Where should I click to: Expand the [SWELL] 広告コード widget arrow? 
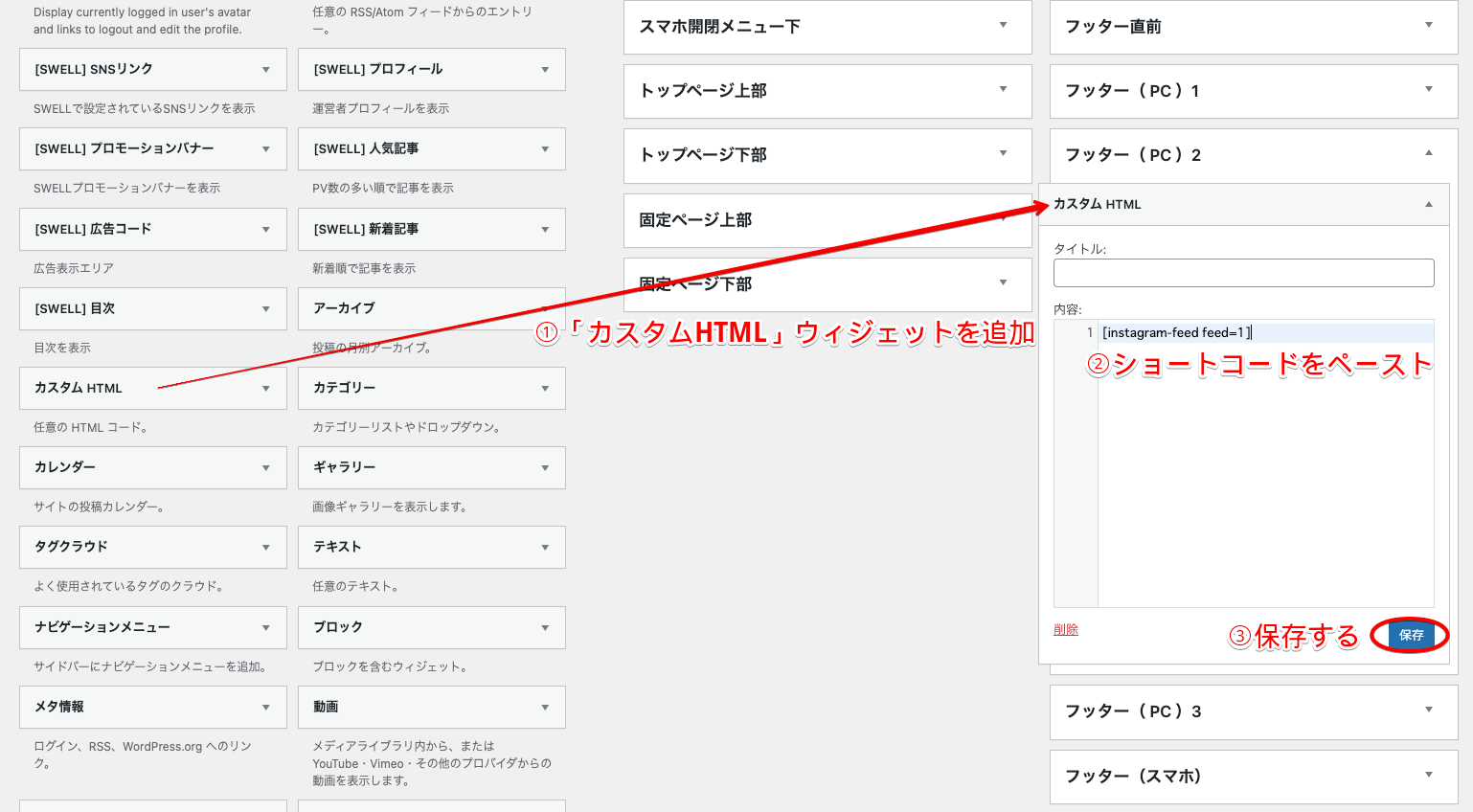[x=266, y=230]
